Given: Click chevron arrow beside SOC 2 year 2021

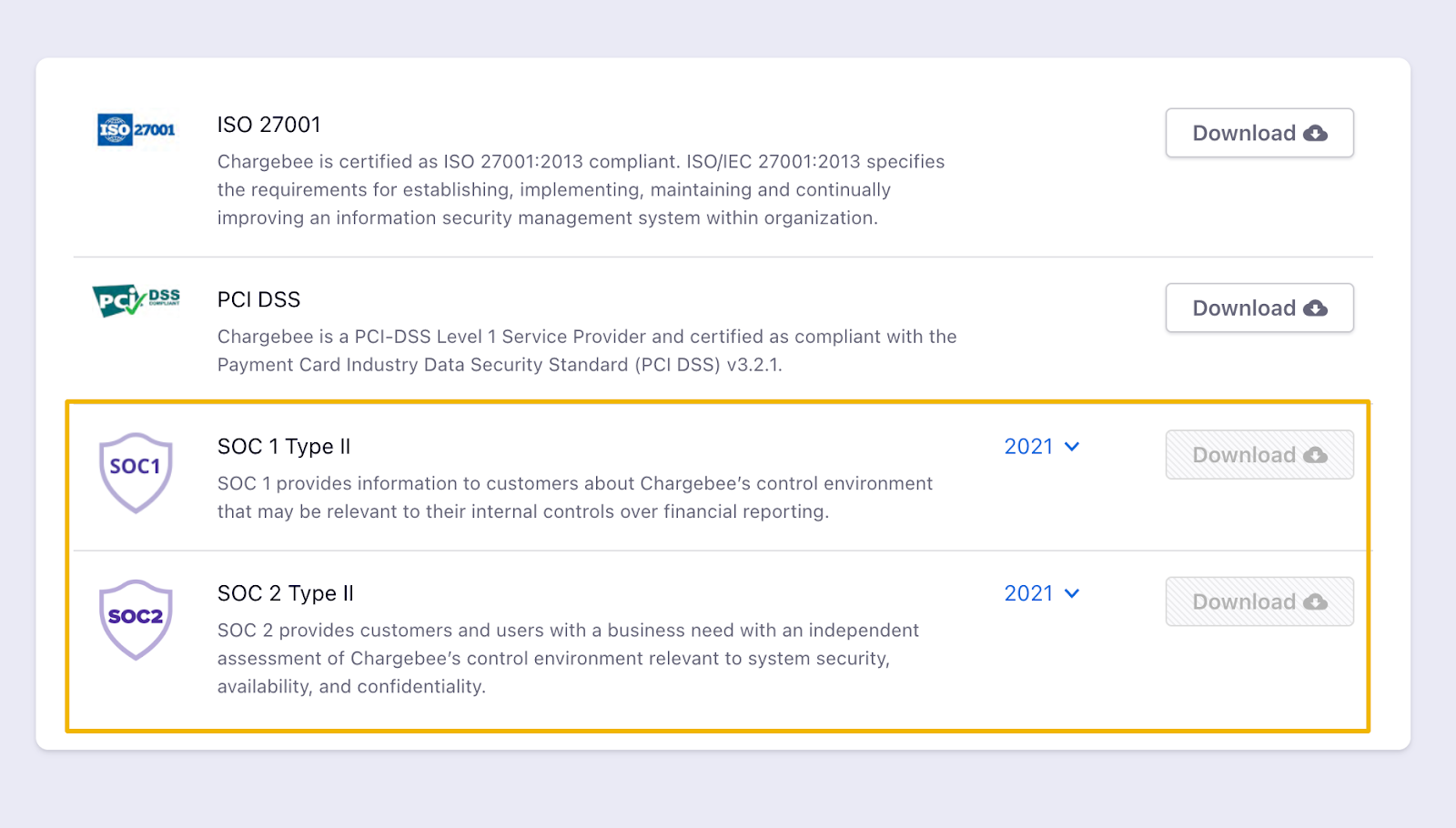Looking at the screenshot, I should (x=1072, y=593).
